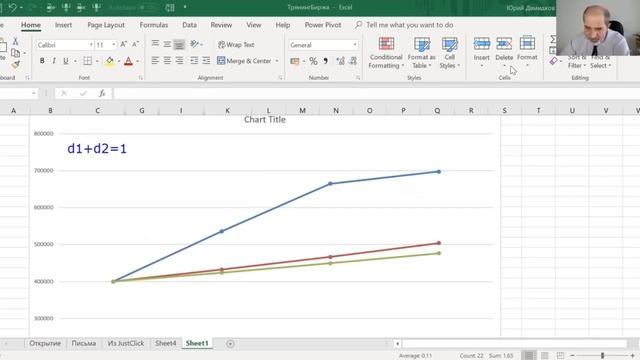Apply center text alignment
The height and width of the screenshot is (360, 640).
click(x=167, y=61)
